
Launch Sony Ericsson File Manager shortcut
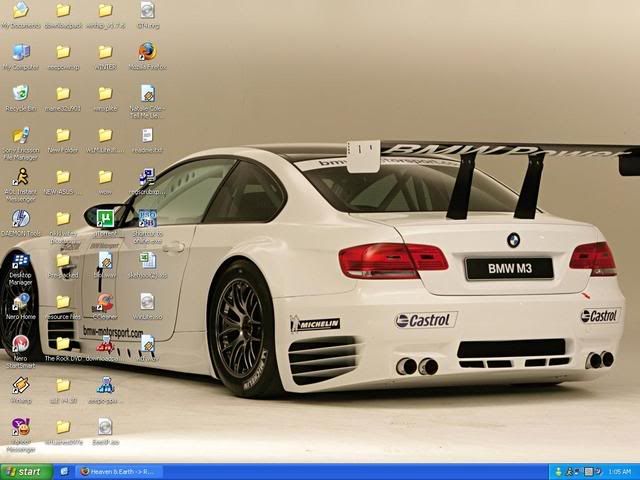(21, 135)
